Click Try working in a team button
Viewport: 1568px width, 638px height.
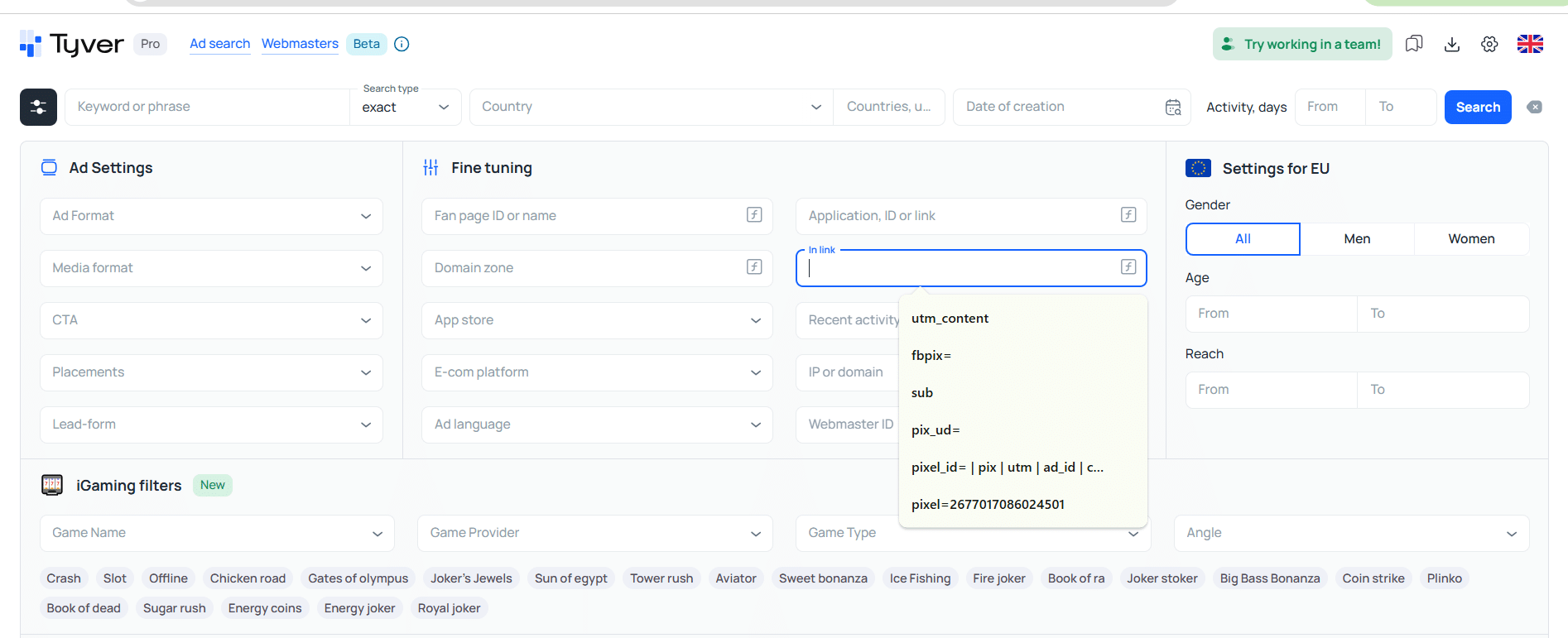click(x=1302, y=44)
